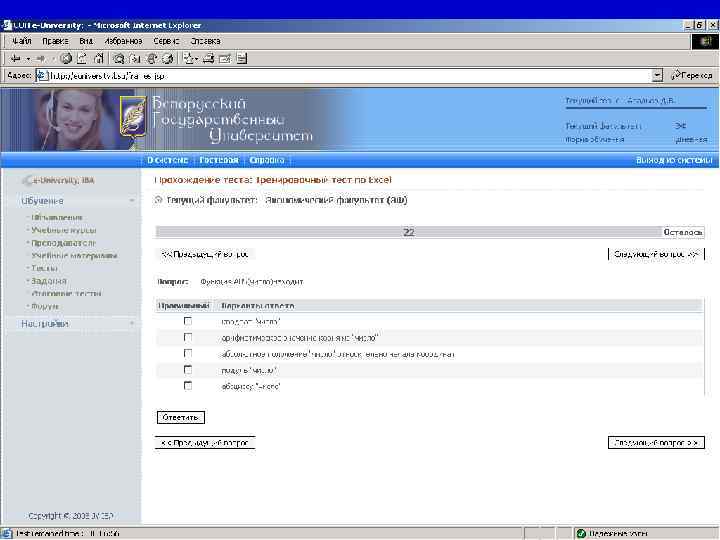Viewport: 720px width, 540px height.
Task: Click the Переход go button
Action: coord(692,75)
